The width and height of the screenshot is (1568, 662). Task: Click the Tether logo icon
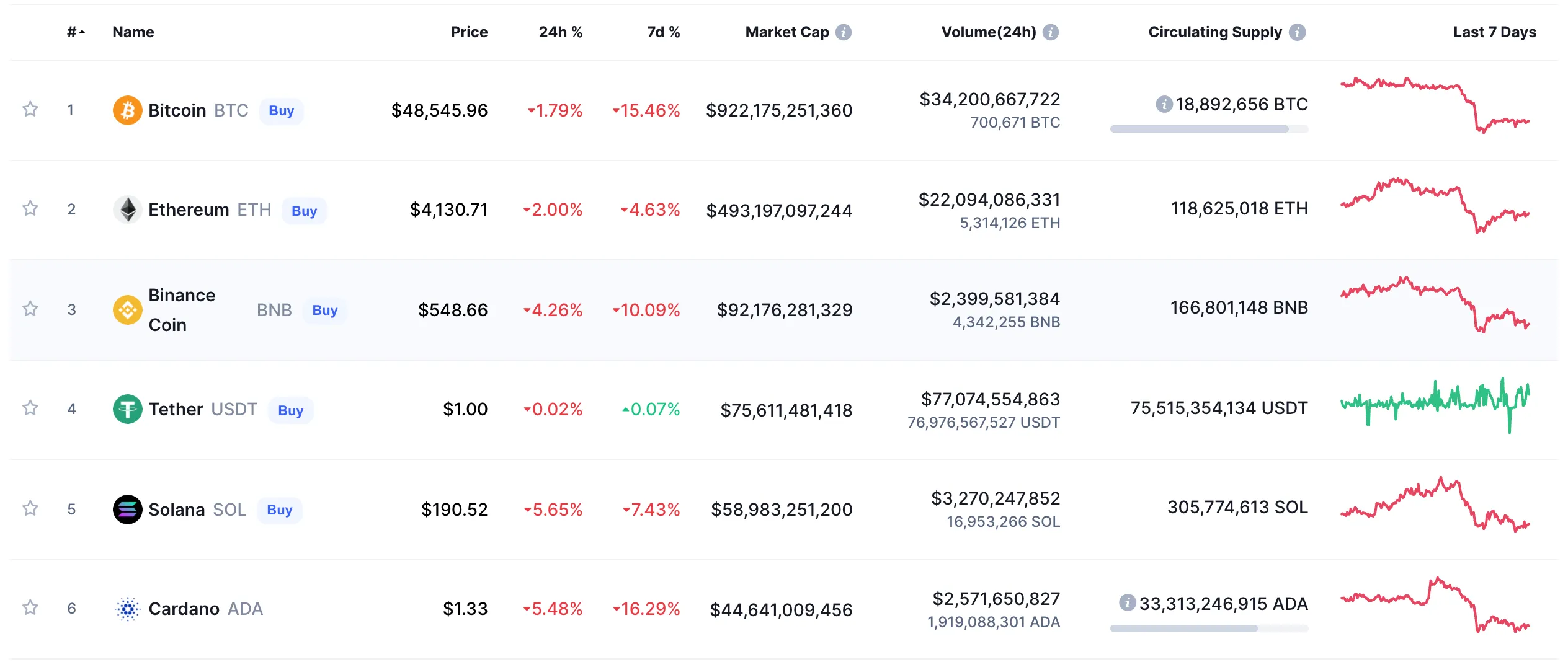[127, 409]
